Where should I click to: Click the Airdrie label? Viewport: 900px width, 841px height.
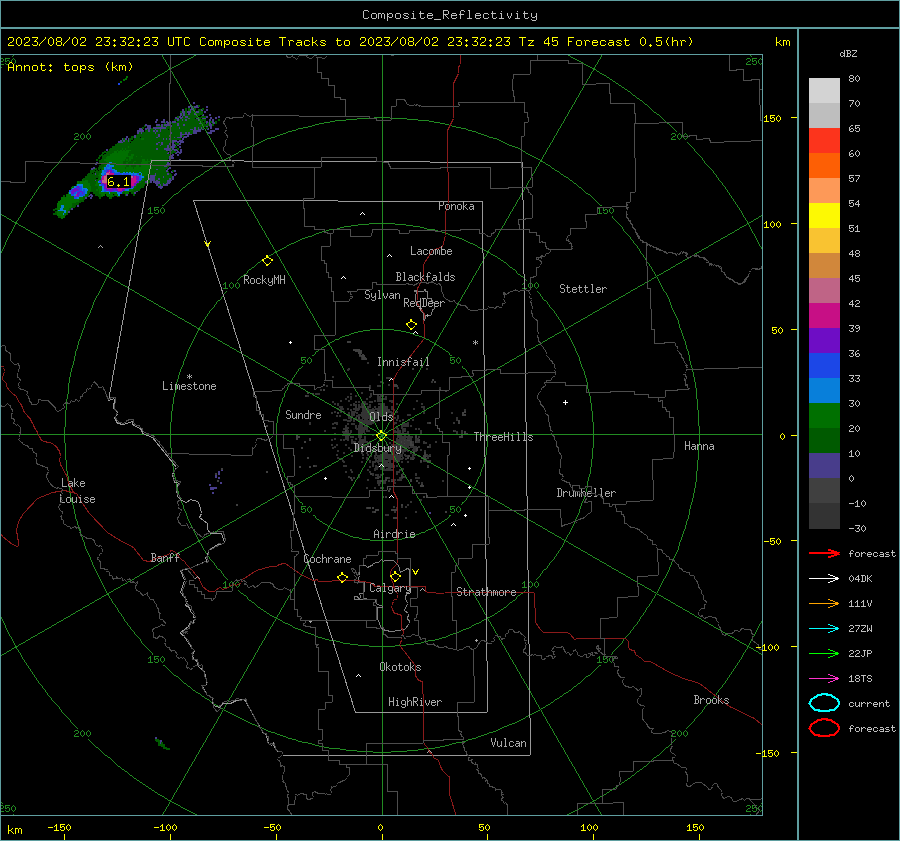(x=394, y=534)
